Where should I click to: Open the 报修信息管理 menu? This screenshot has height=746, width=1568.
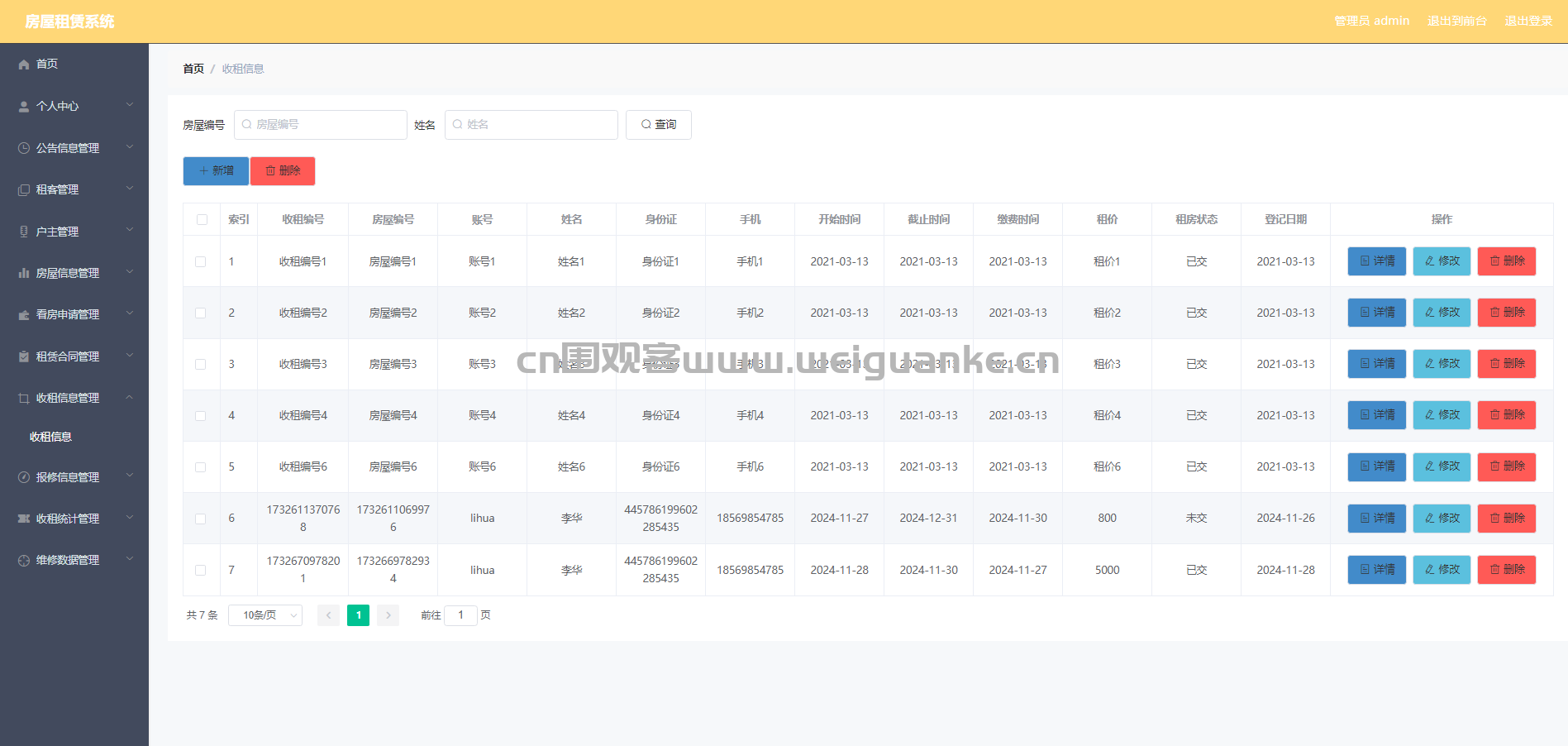click(74, 477)
